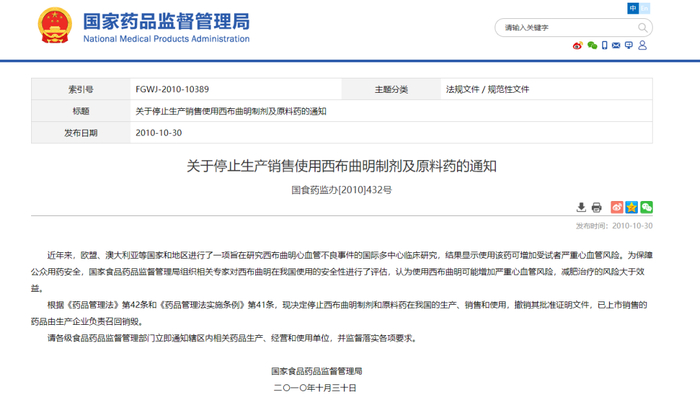Click the national emblem image
Image resolution: width=700 pixels, height=415 pixels.
coord(54,25)
